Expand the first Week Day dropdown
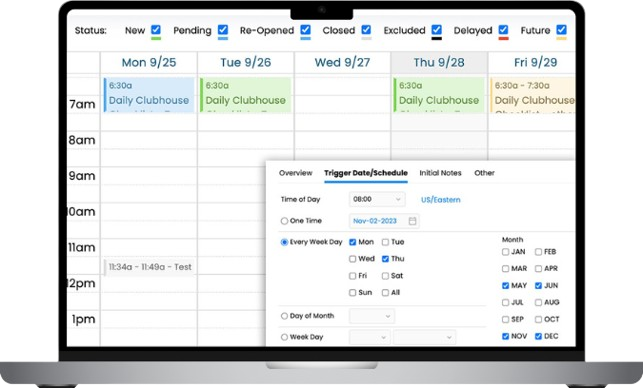This screenshot has height=388, width=643. [369, 337]
